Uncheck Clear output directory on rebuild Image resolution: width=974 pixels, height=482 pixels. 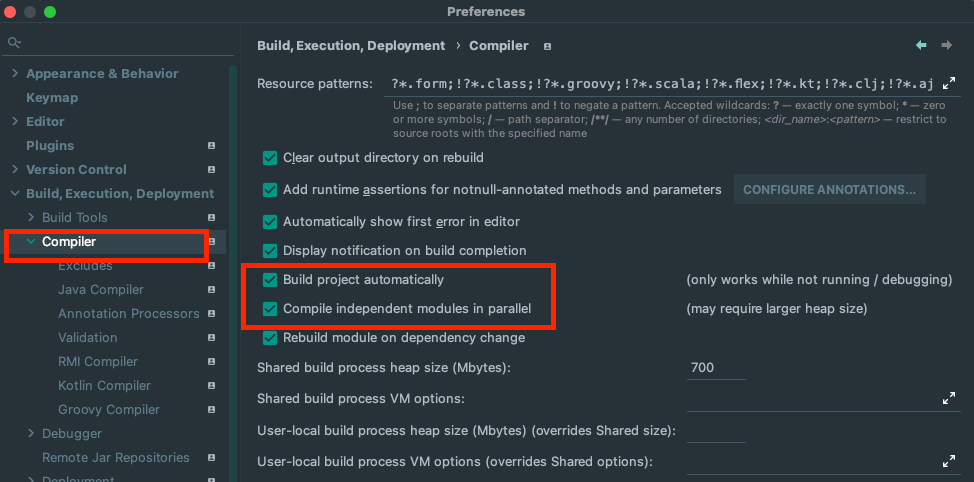[270, 158]
